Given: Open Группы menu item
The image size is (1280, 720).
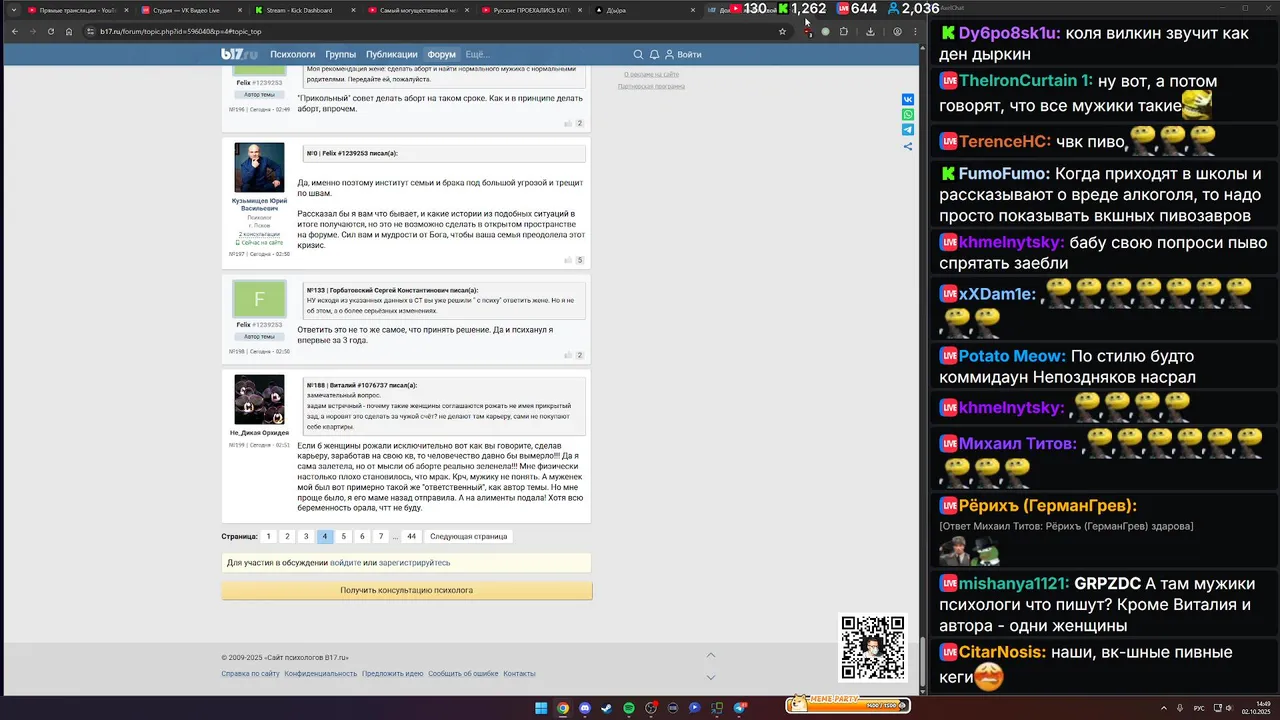Looking at the screenshot, I should coord(340,54).
